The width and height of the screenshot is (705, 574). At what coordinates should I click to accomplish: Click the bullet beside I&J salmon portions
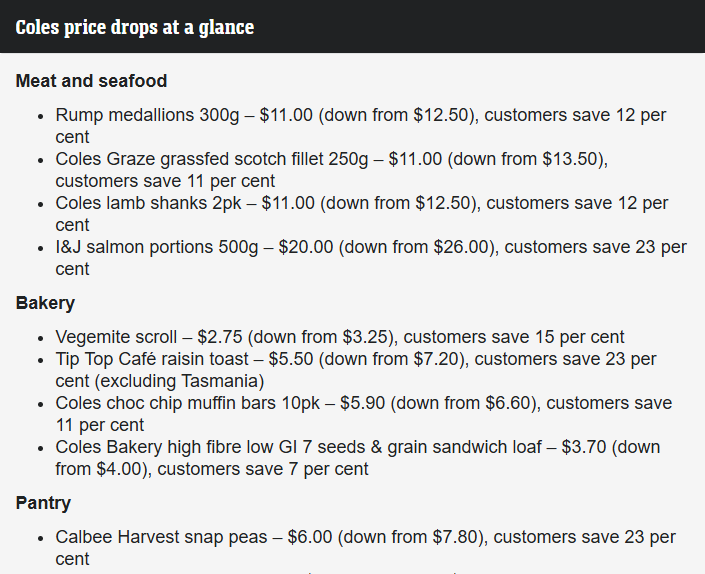[x=41, y=248]
